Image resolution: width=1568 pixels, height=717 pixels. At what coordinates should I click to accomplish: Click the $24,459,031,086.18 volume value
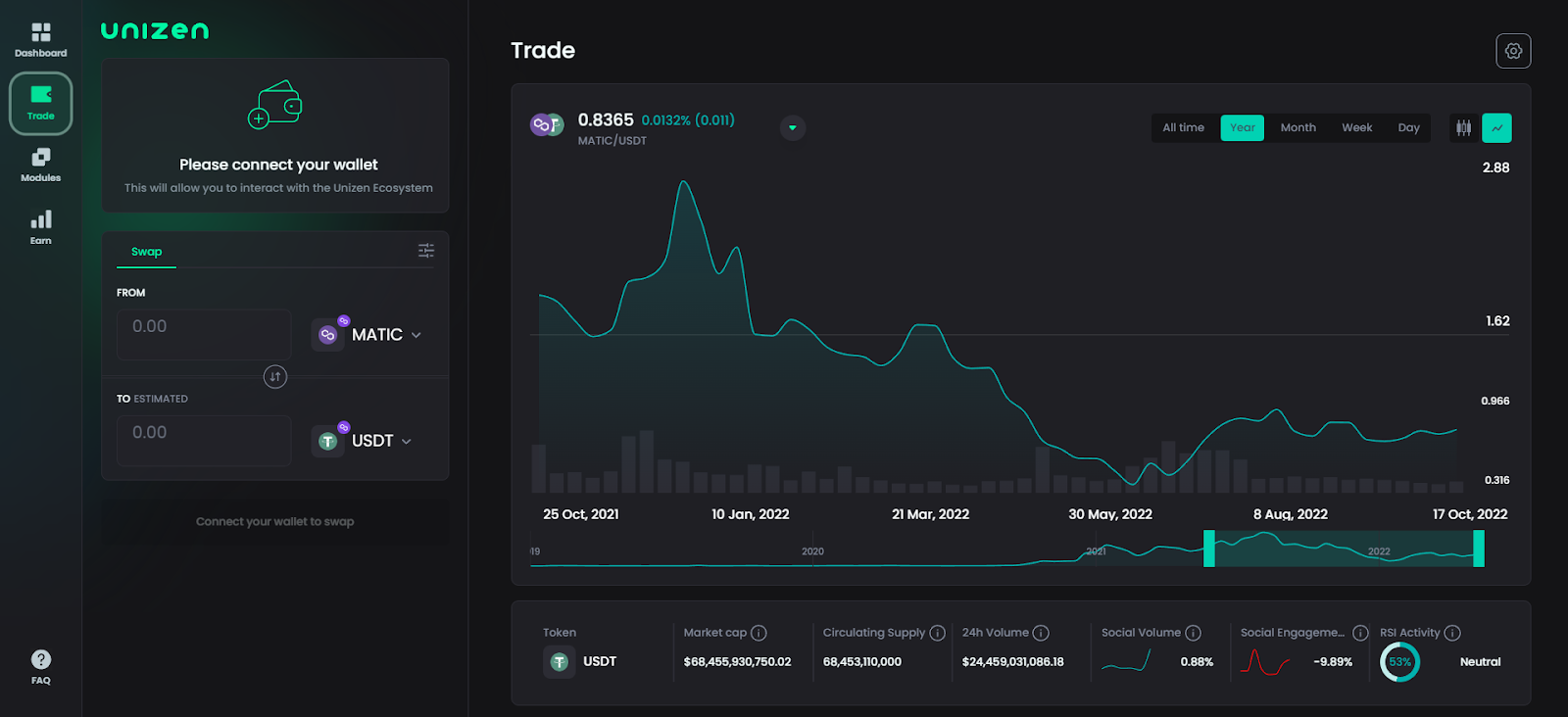[1012, 662]
